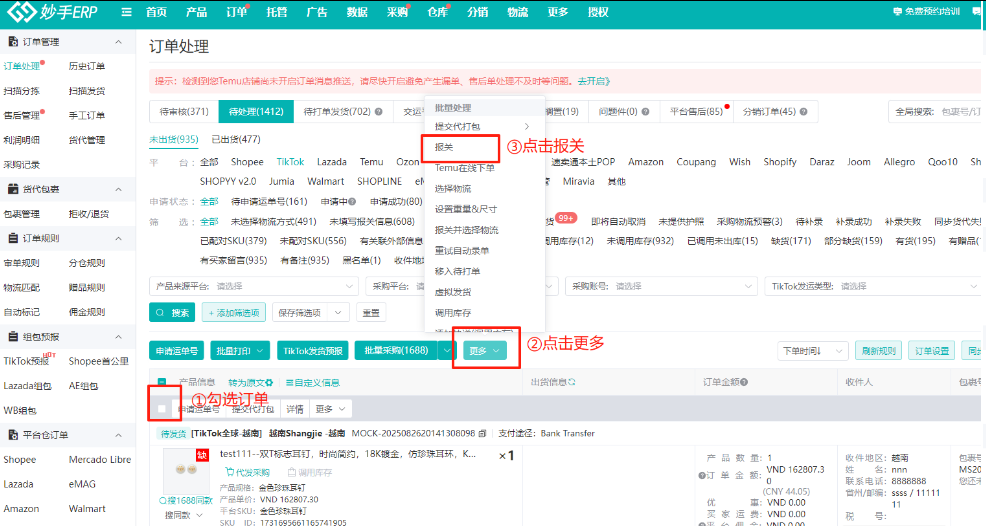Select 设置重量&尺寸 in the batch menu
The height and width of the screenshot is (526, 986).
[x=466, y=210]
